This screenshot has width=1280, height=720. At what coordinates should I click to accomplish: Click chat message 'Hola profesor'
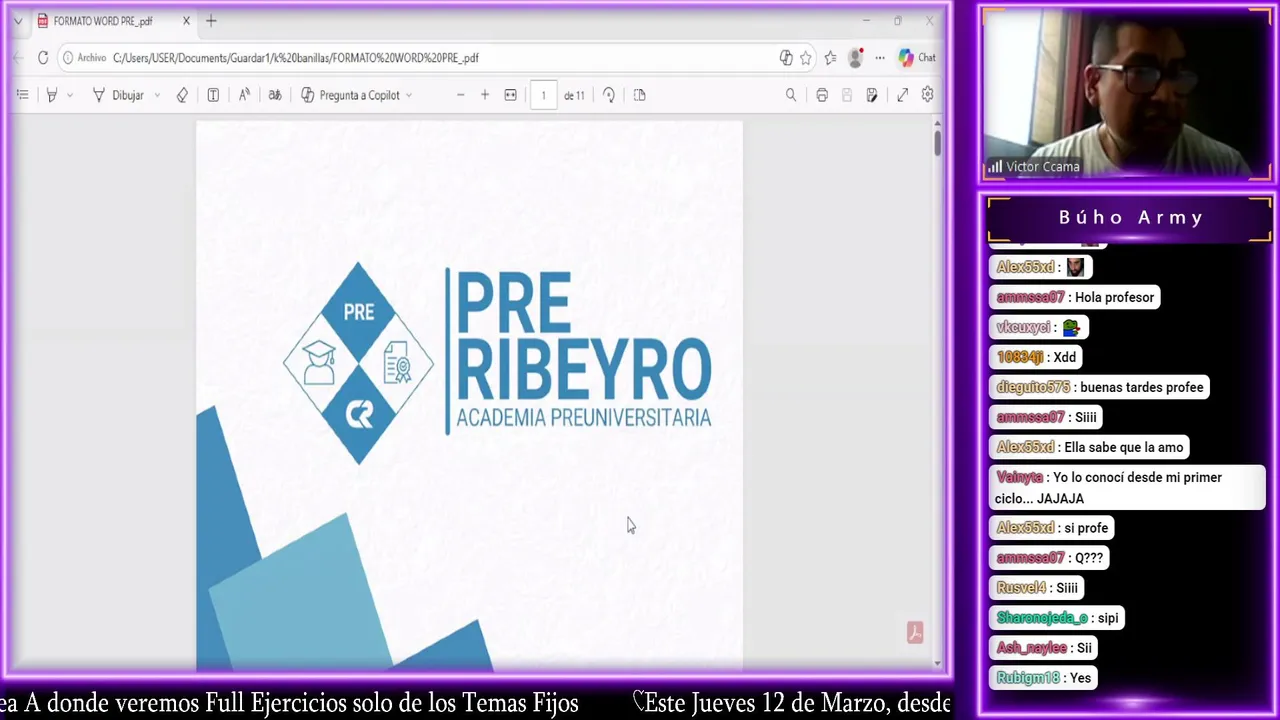click(1114, 297)
